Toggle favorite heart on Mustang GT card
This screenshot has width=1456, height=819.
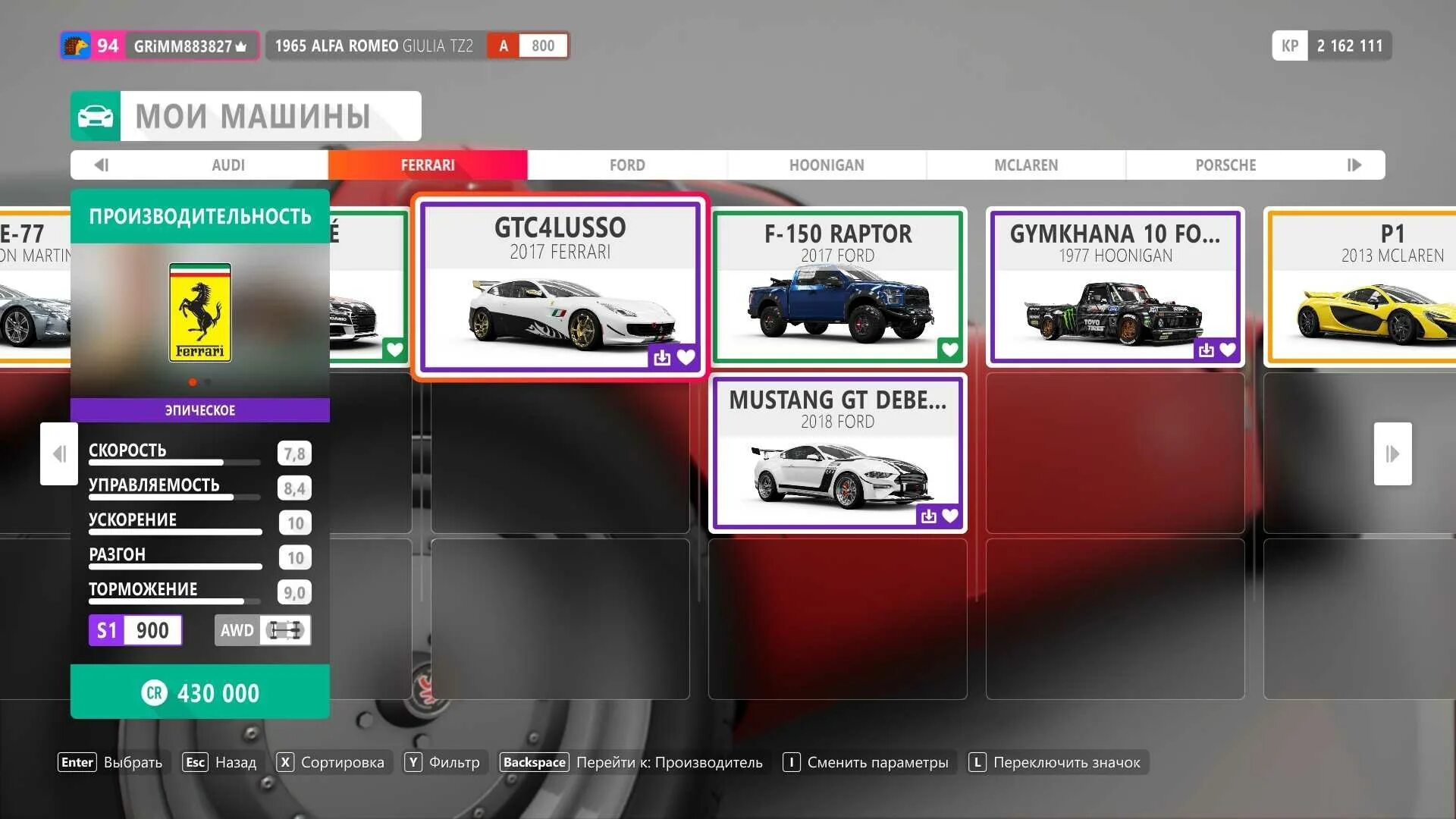point(950,516)
